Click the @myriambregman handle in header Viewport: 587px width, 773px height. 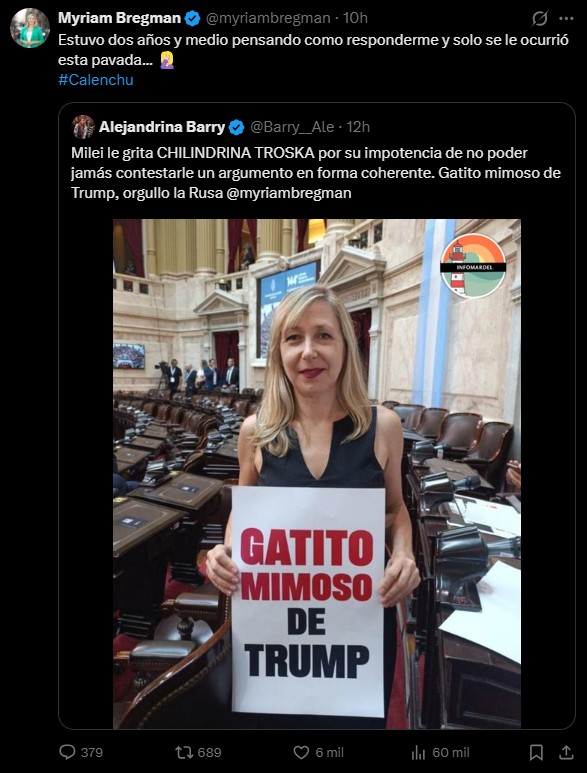click(x=268, y=18)
